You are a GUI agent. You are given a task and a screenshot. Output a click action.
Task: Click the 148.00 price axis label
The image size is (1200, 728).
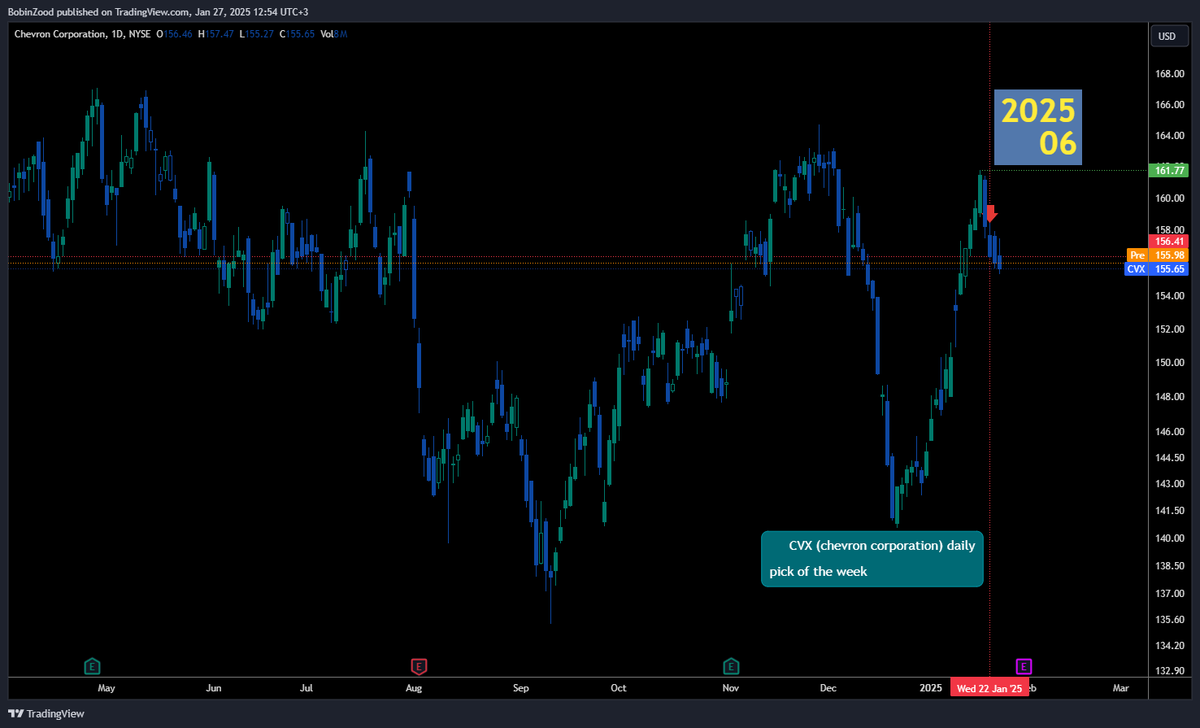(x=1169, y=397)
